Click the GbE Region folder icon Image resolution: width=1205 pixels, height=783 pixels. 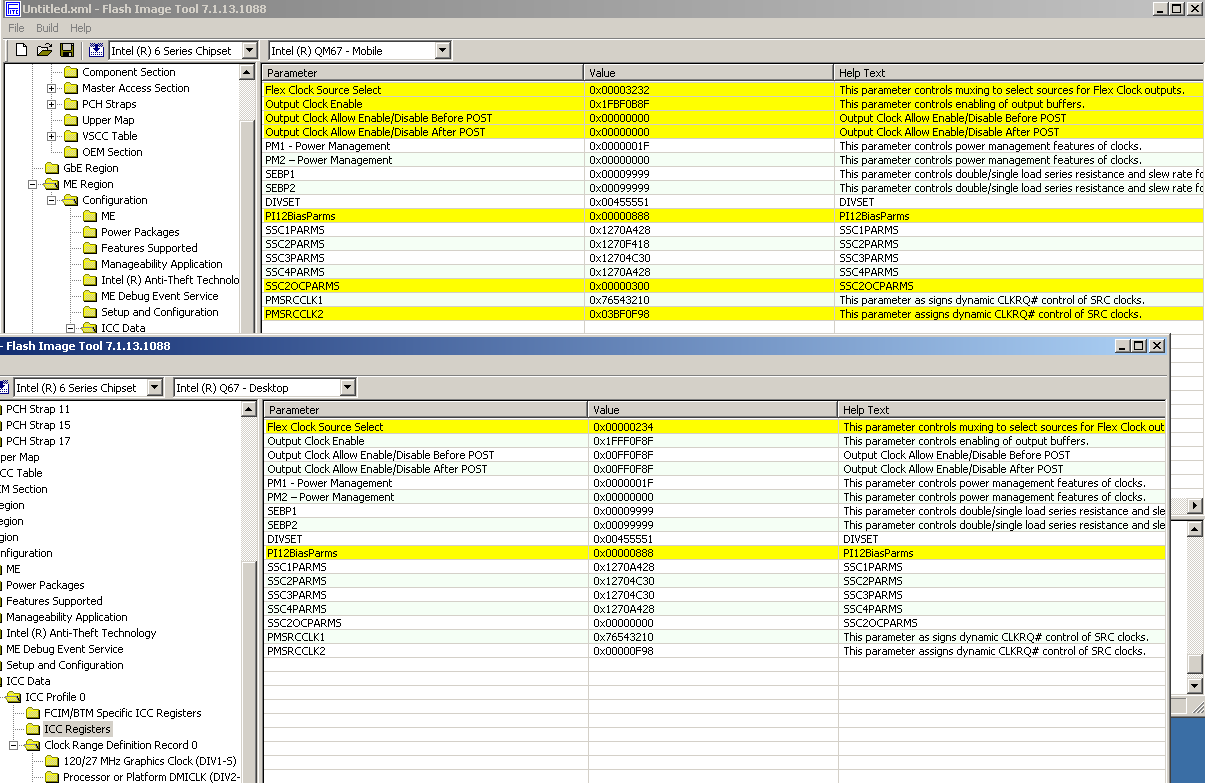52,168
